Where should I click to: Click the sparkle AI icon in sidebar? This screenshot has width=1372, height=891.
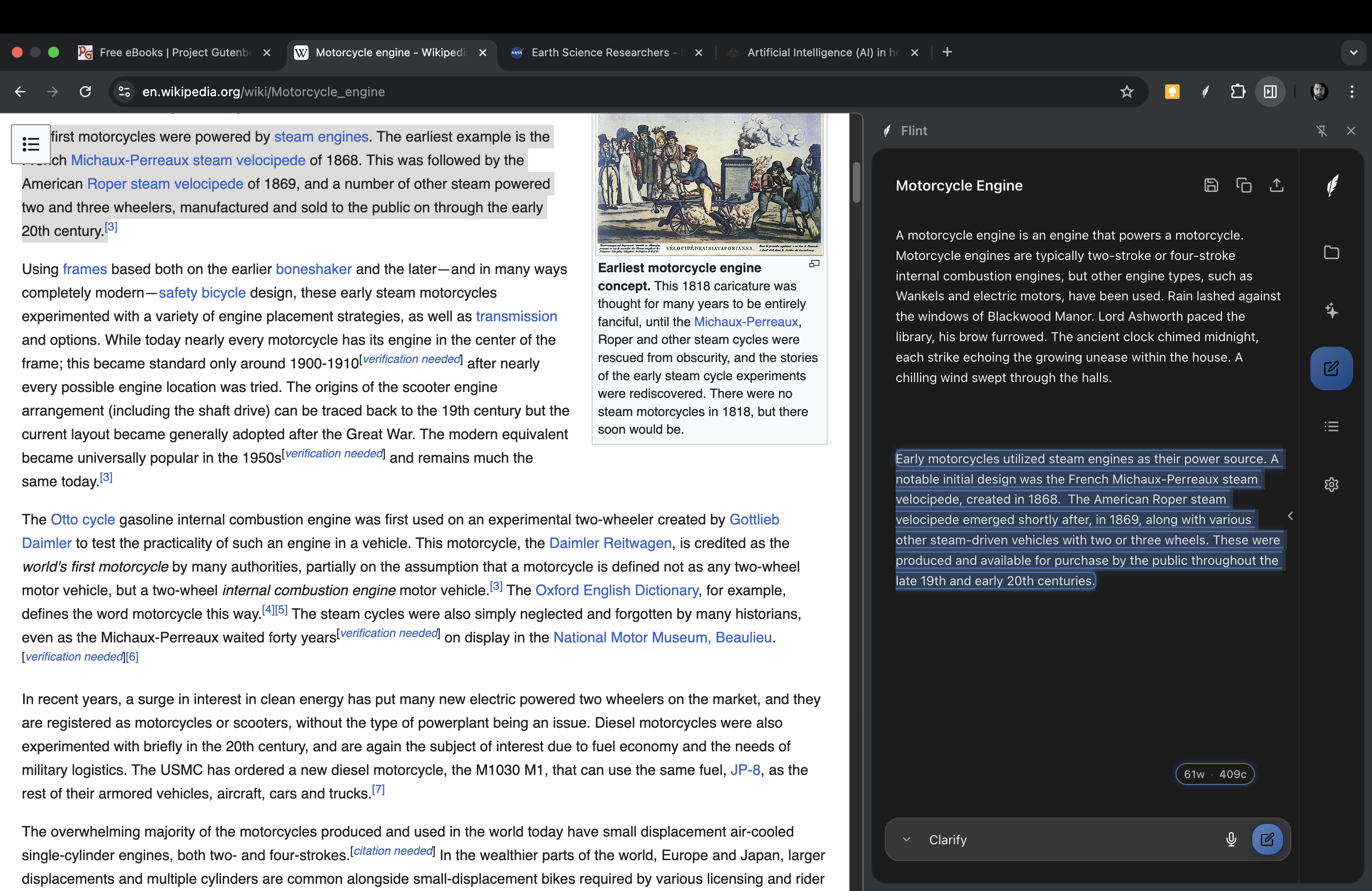[x=1331, y=311]
